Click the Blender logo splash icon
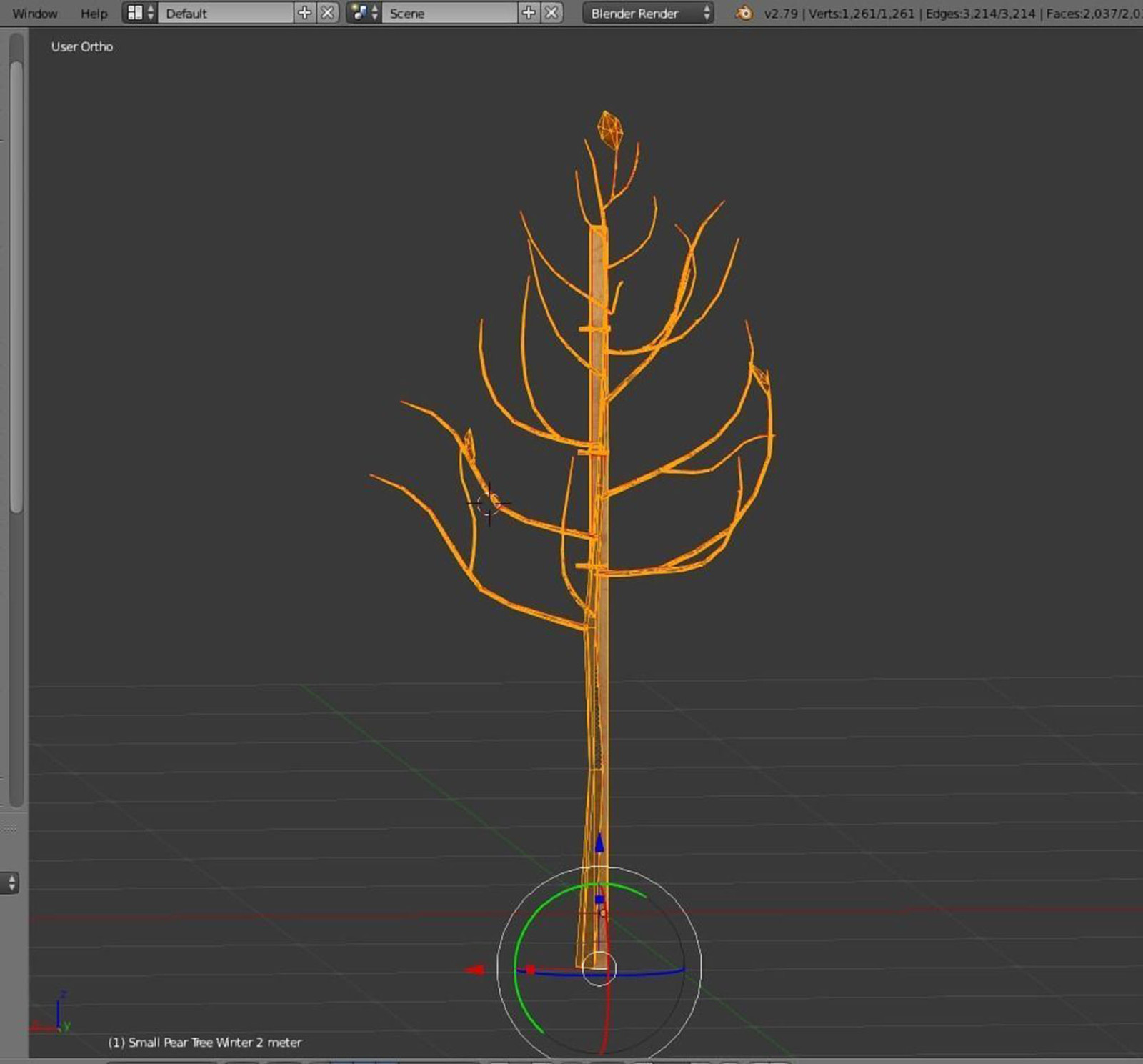Viewport: 1143px width, 1064px height. (x=744, y=13)
